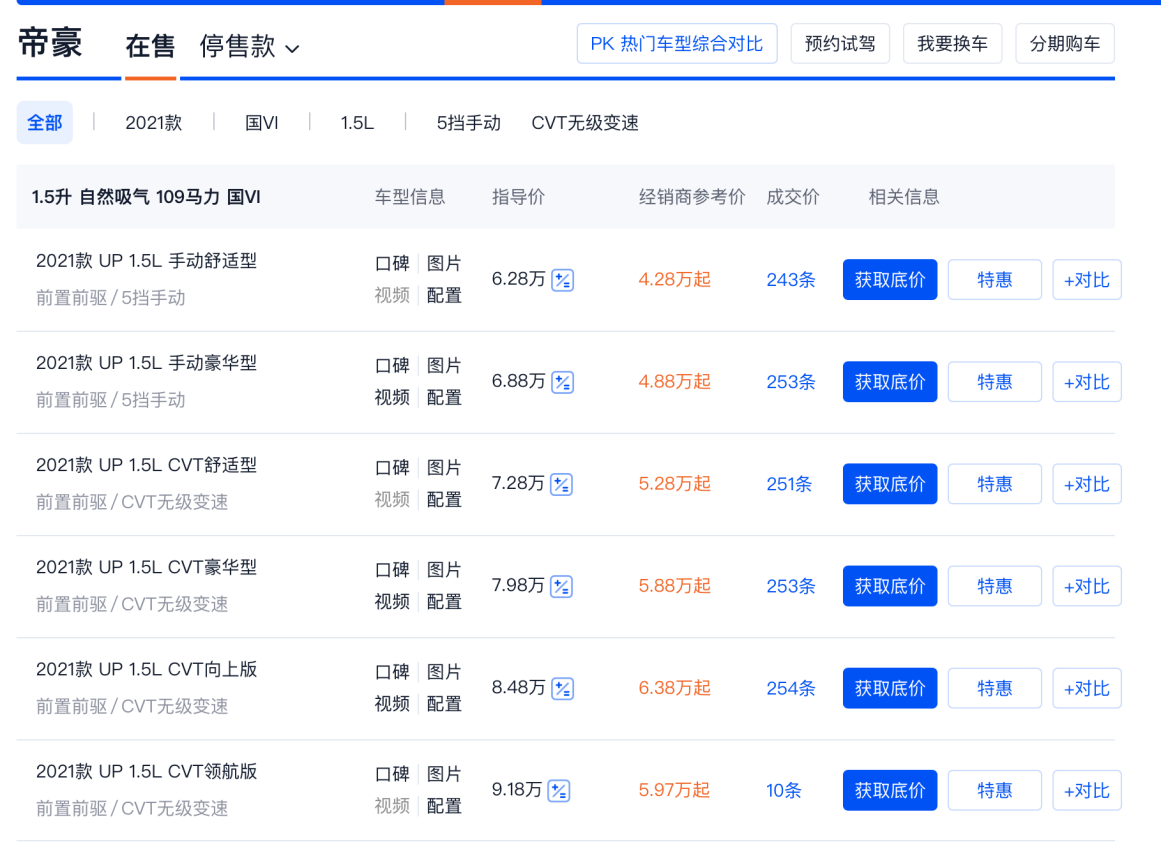Image resolution: width=1161 pixels, height=849 pixels.
Task: Click calculator icon beside 6.88万 price
Action: tap(563, 382)
